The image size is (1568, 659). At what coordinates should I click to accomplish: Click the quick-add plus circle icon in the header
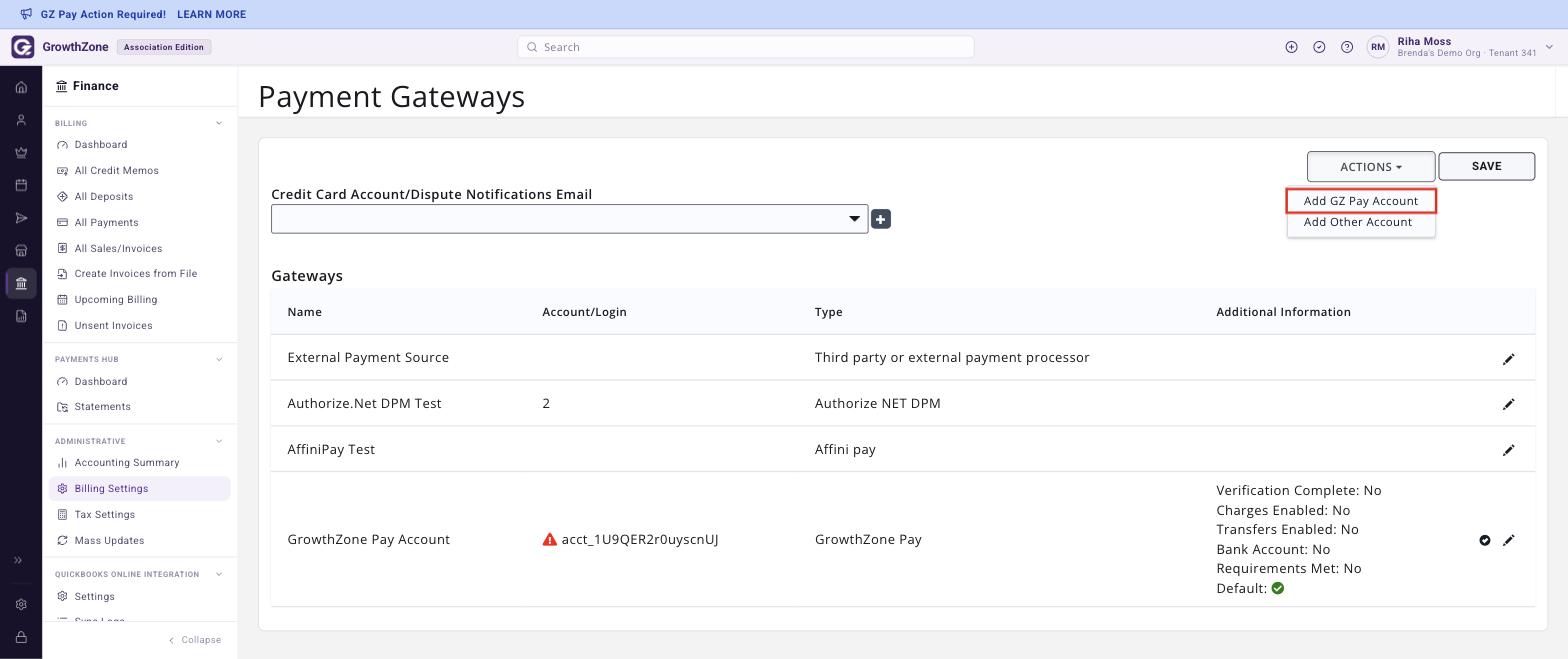point(1291,47)
